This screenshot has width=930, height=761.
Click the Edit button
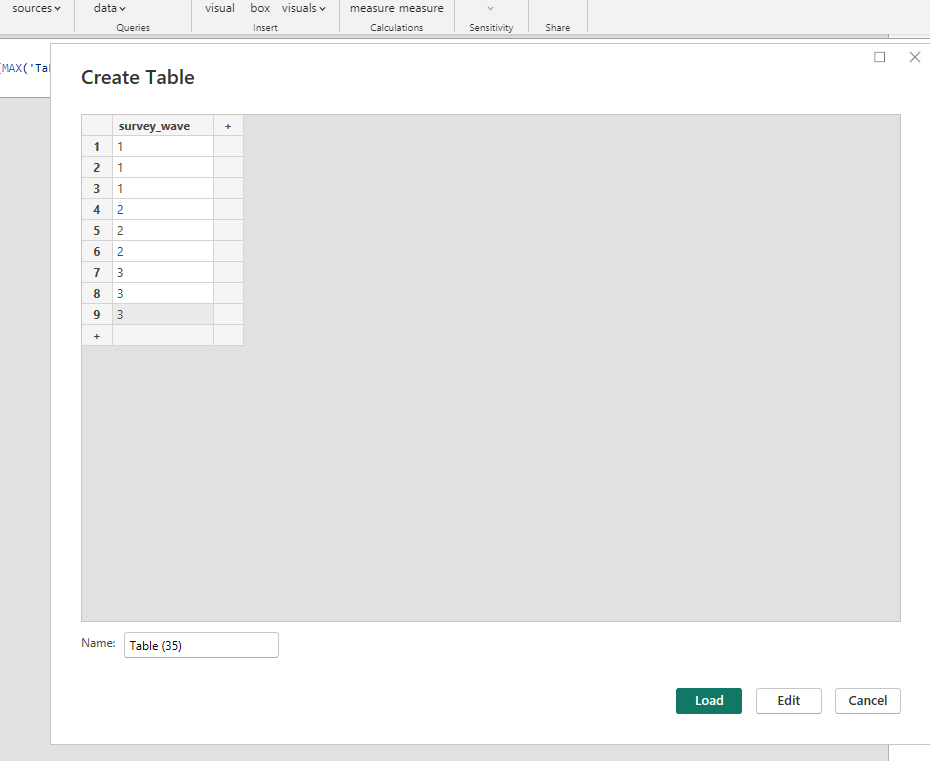coord(789,700)
